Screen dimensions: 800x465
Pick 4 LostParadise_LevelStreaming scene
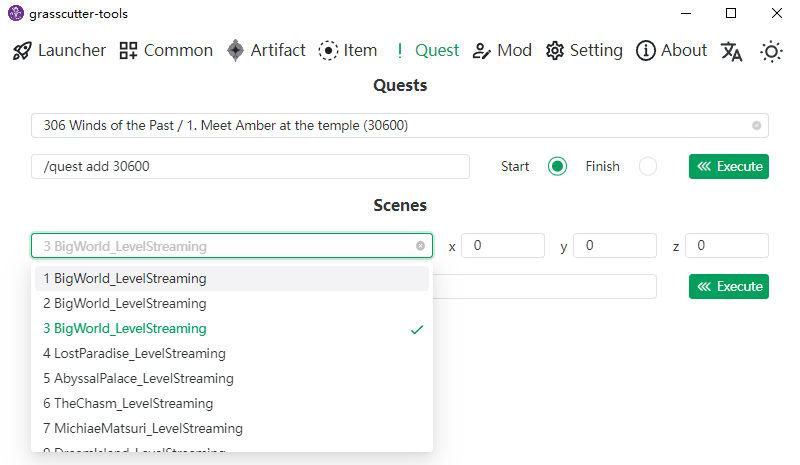[232, 354]
